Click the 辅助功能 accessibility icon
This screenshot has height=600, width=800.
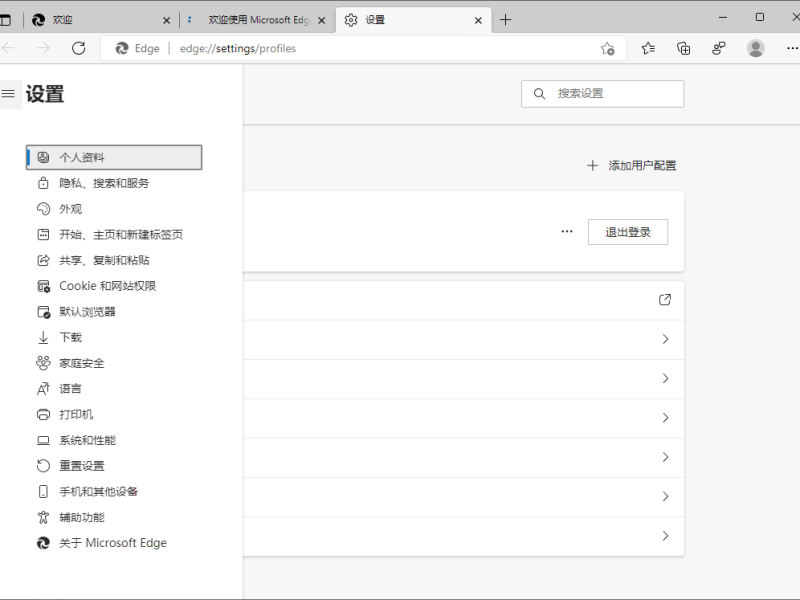coord(43,517)
